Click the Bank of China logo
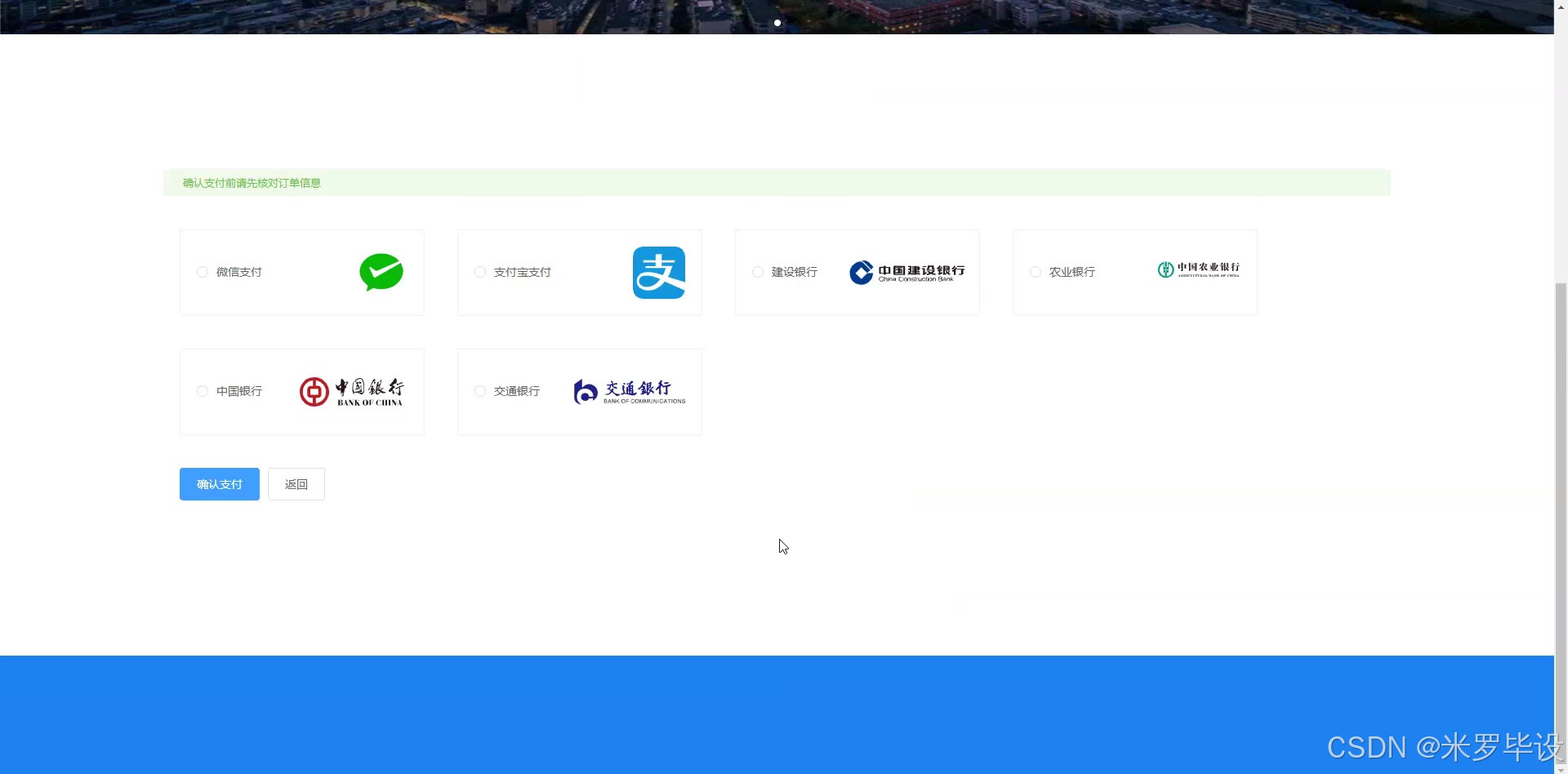The height and width of the screenshot is (774, 1568). (x=351, y=392)
